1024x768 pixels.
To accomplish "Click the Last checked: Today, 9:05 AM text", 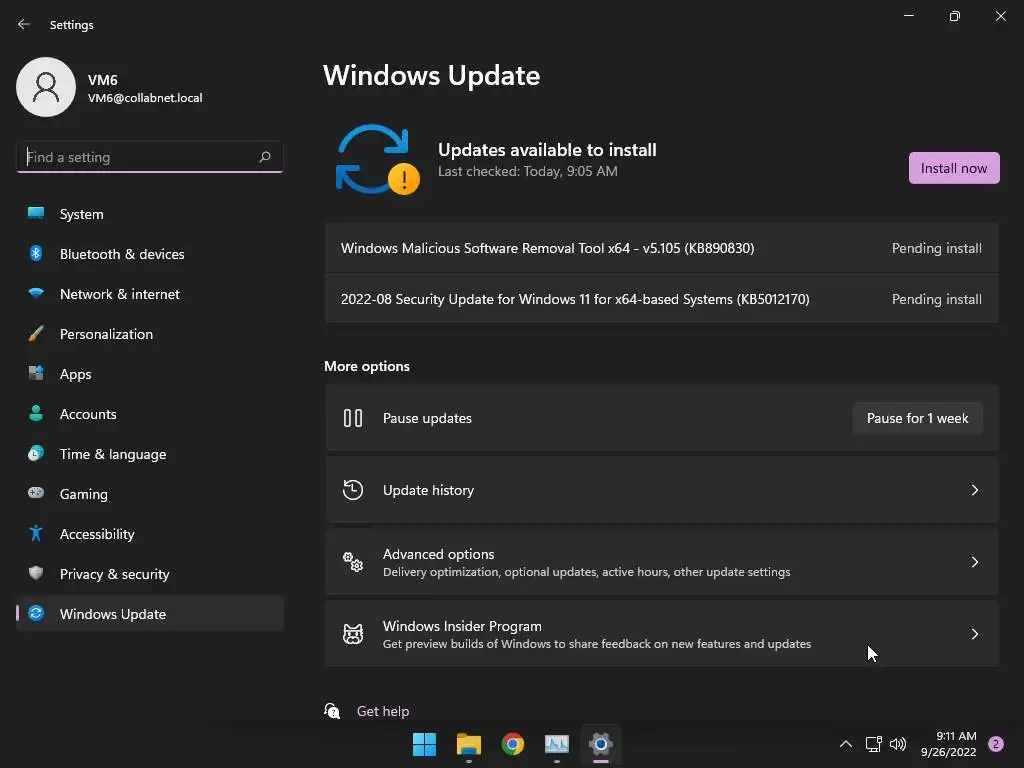I will [528, 171].
